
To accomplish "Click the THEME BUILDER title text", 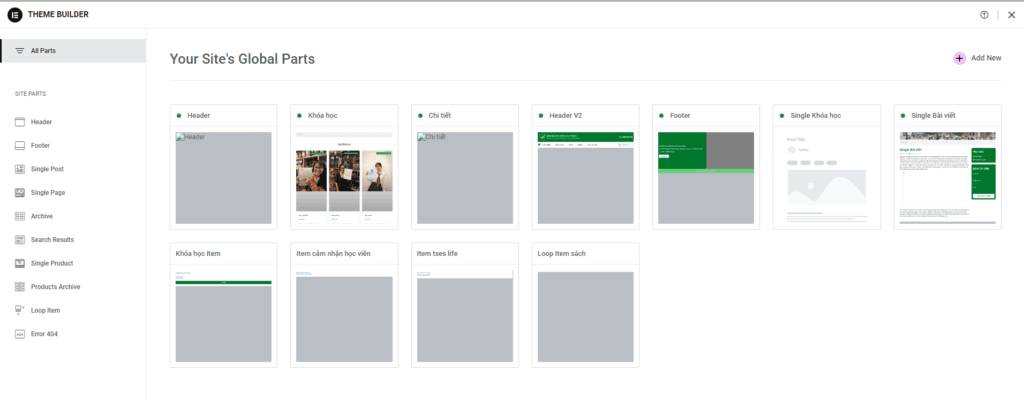I will [x=58, y=14].
